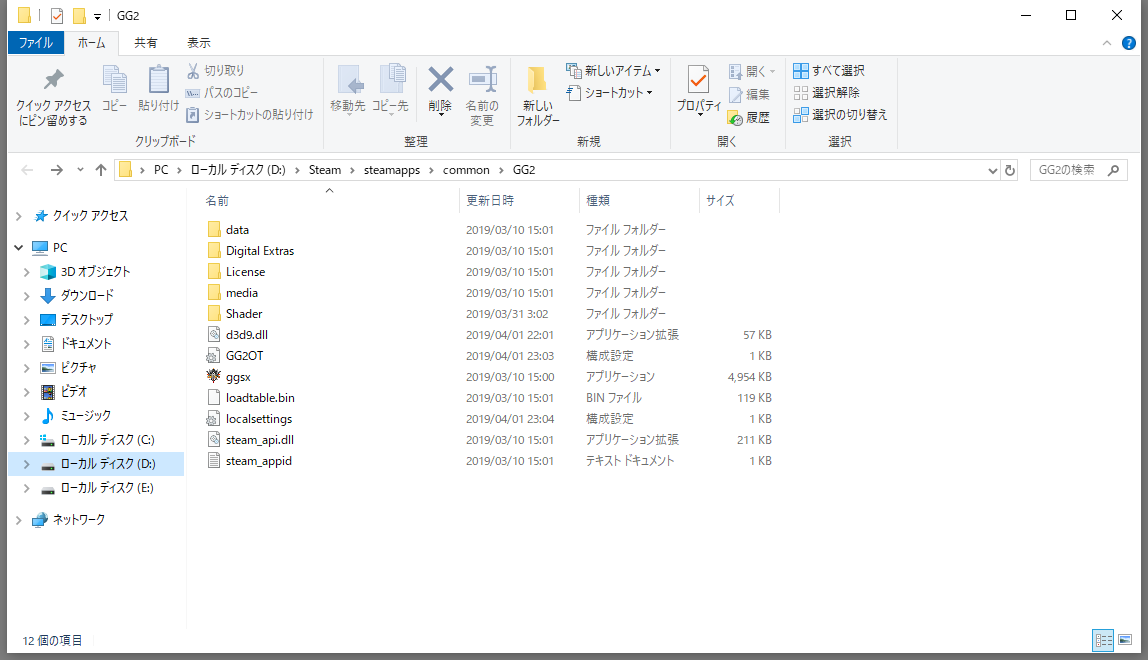The height and width of the screenshot is (660, 1148).
Task: Click PC in address breadcrumb
Action: coord(161,170)
